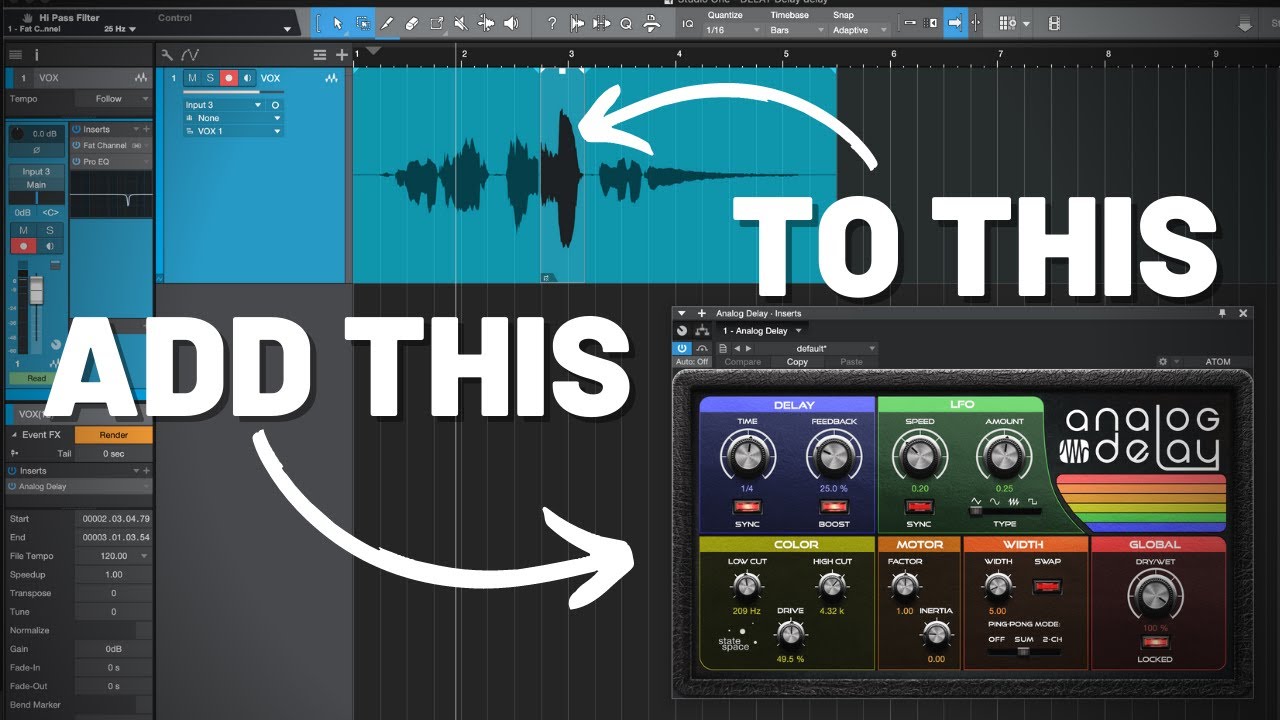Image resolution: width=1280 pixels, height=720 pixels.
Task: Select the Fat Channel insert
Action: [110, 145]
